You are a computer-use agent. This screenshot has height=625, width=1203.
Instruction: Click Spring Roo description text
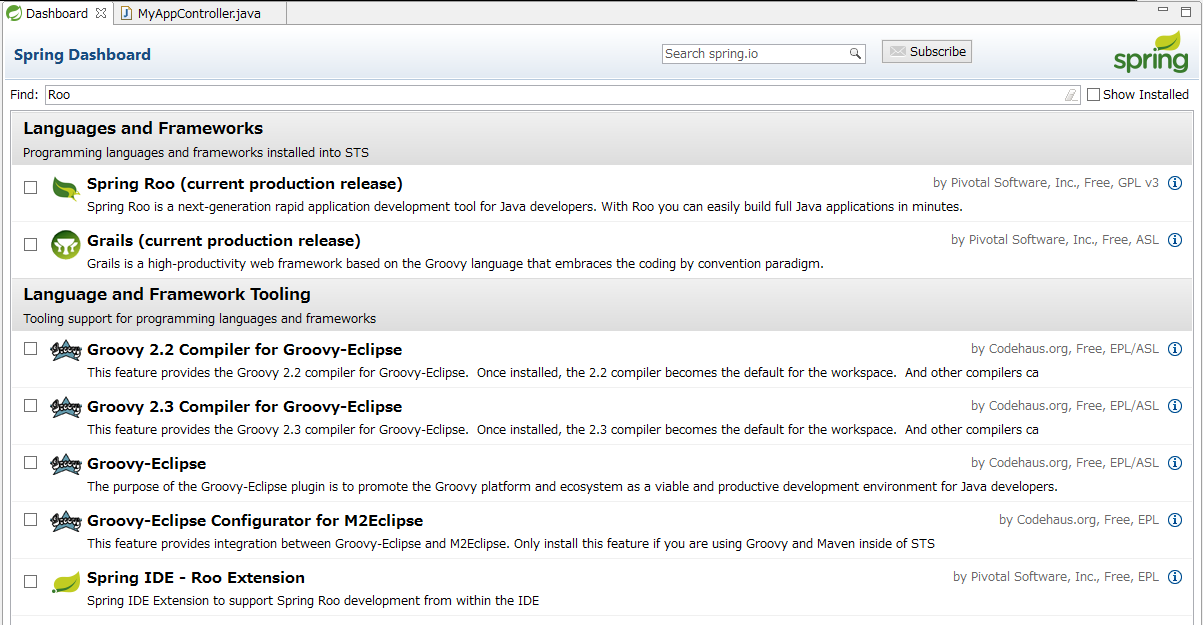pyautogui.click(x=524, y=207)
